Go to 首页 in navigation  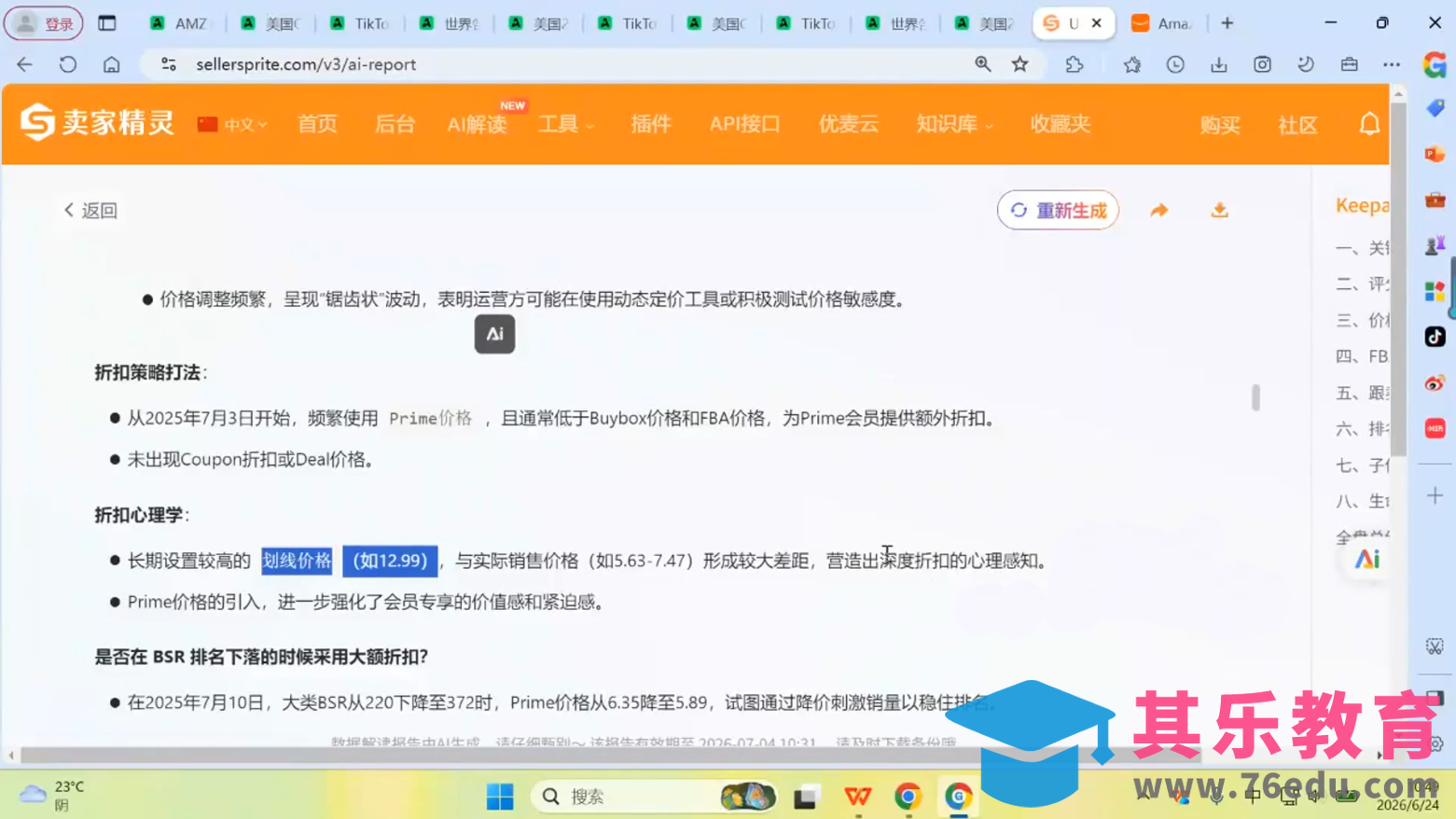pos(317,124)
